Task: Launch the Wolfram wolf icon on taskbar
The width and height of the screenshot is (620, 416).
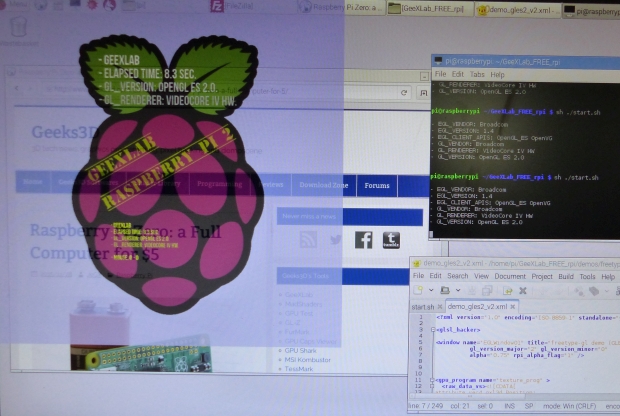Action: click(110, 5)
